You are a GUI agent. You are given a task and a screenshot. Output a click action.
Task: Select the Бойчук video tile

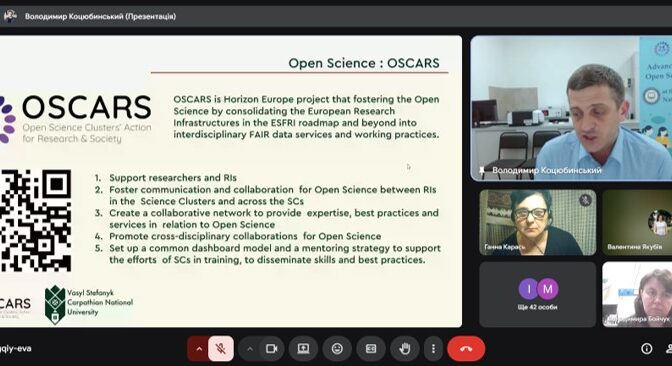click(637, 295)
